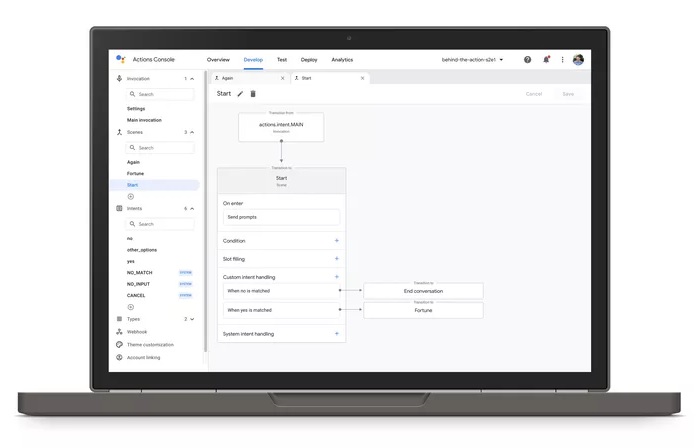Image resolution: width=700 pixels, height=448 pixels.
Task: Add Custom intent handling with plus icon
Action: pos(337,277)
